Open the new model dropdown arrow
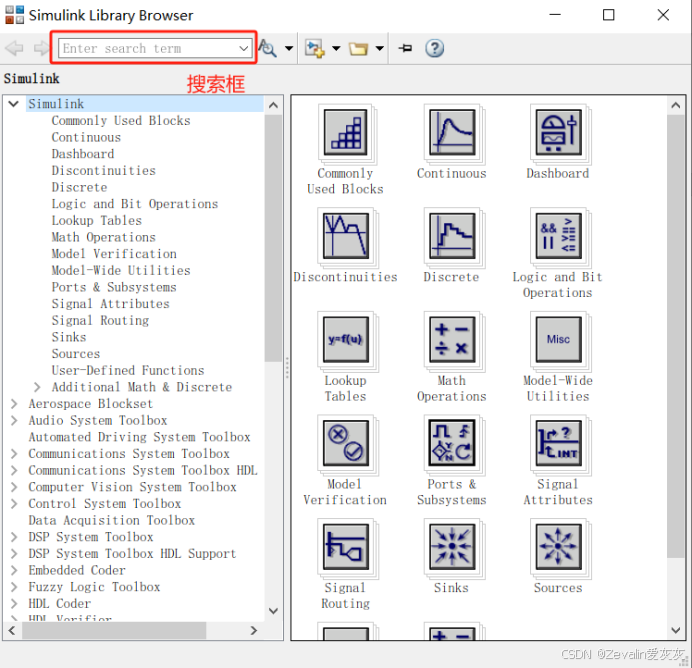This screenshot has height=668, width=692. click(336, 48)
